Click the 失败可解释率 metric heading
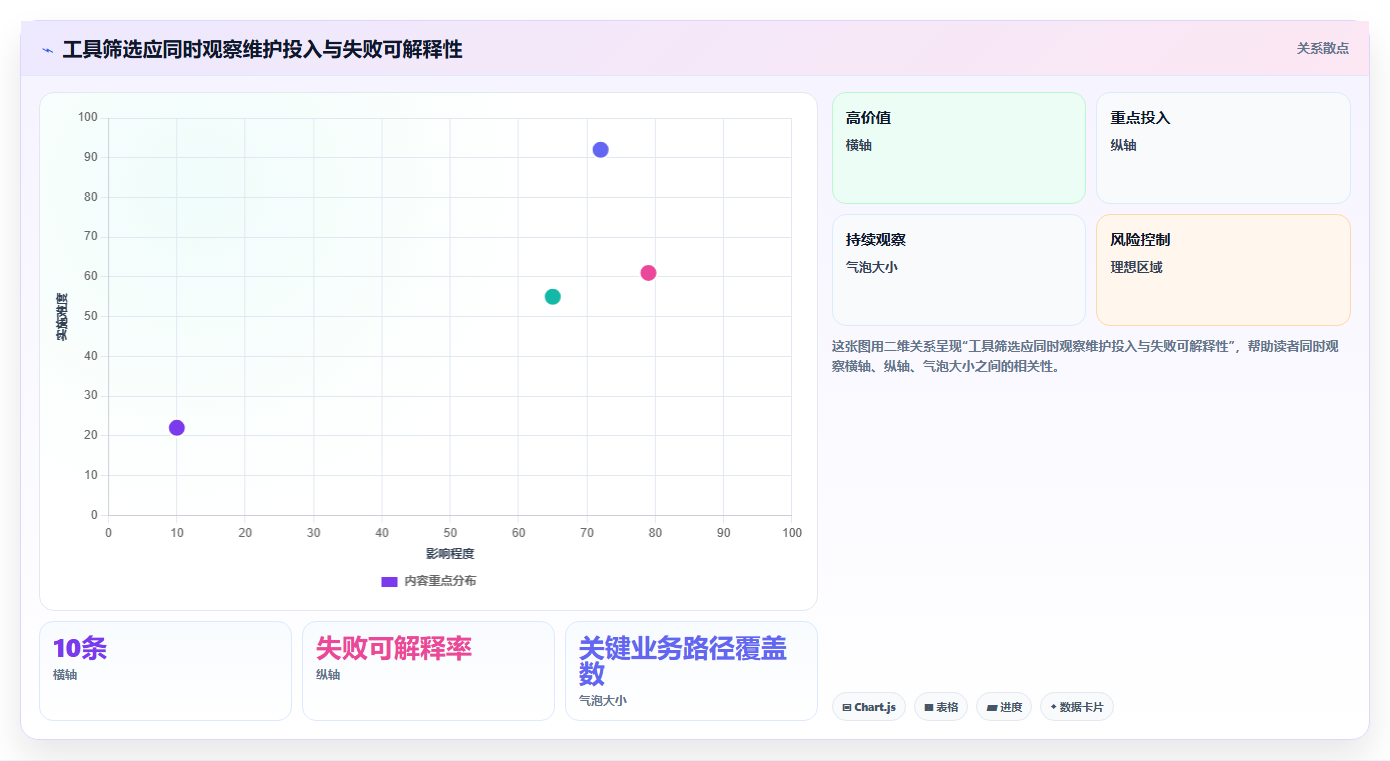This screenshot has height=761, width=1390. tap(394, 648)
